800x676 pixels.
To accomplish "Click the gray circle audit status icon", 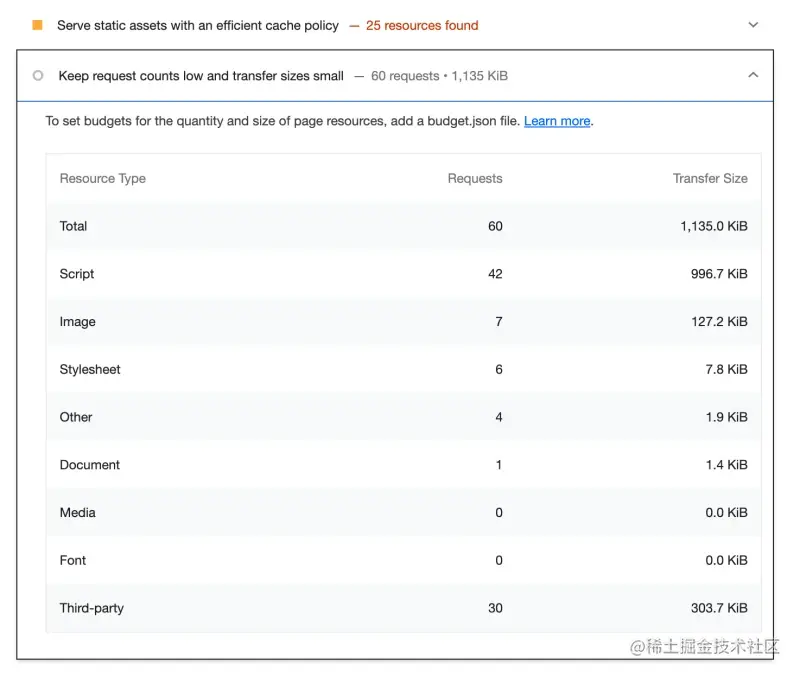I will pyautogui.click(x=38, y=76).
